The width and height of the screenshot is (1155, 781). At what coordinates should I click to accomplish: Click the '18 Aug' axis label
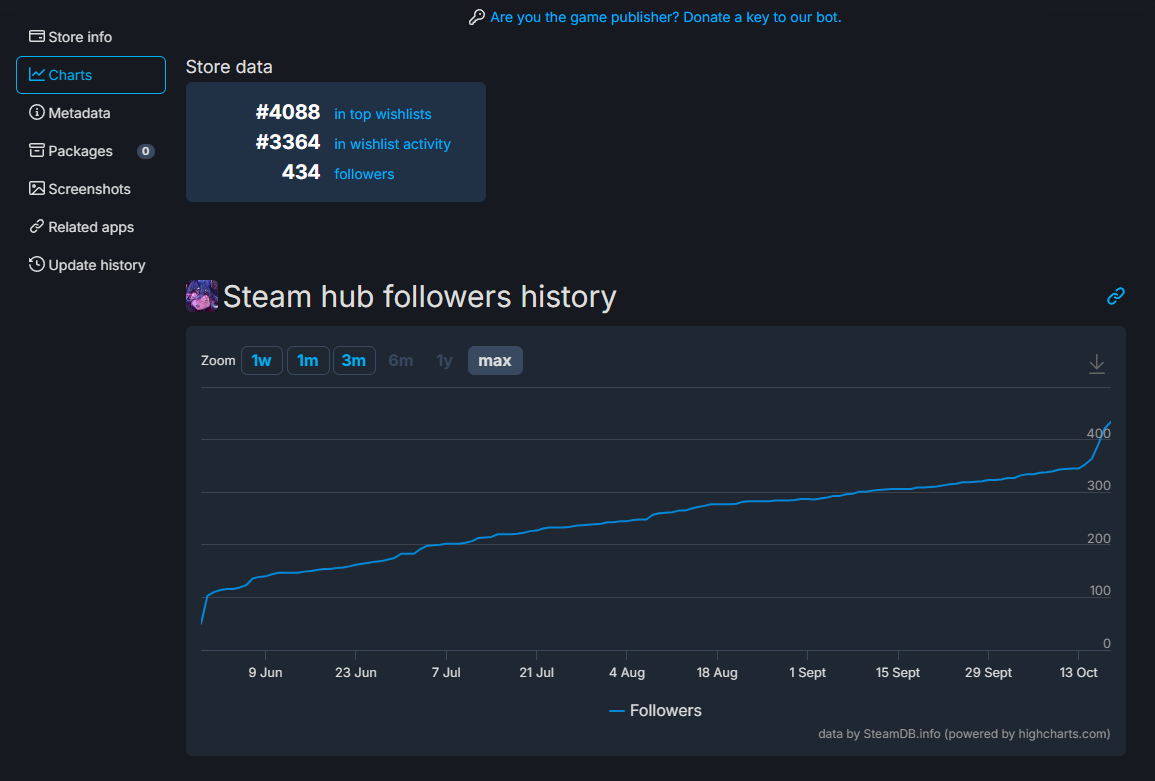(717, 673)
